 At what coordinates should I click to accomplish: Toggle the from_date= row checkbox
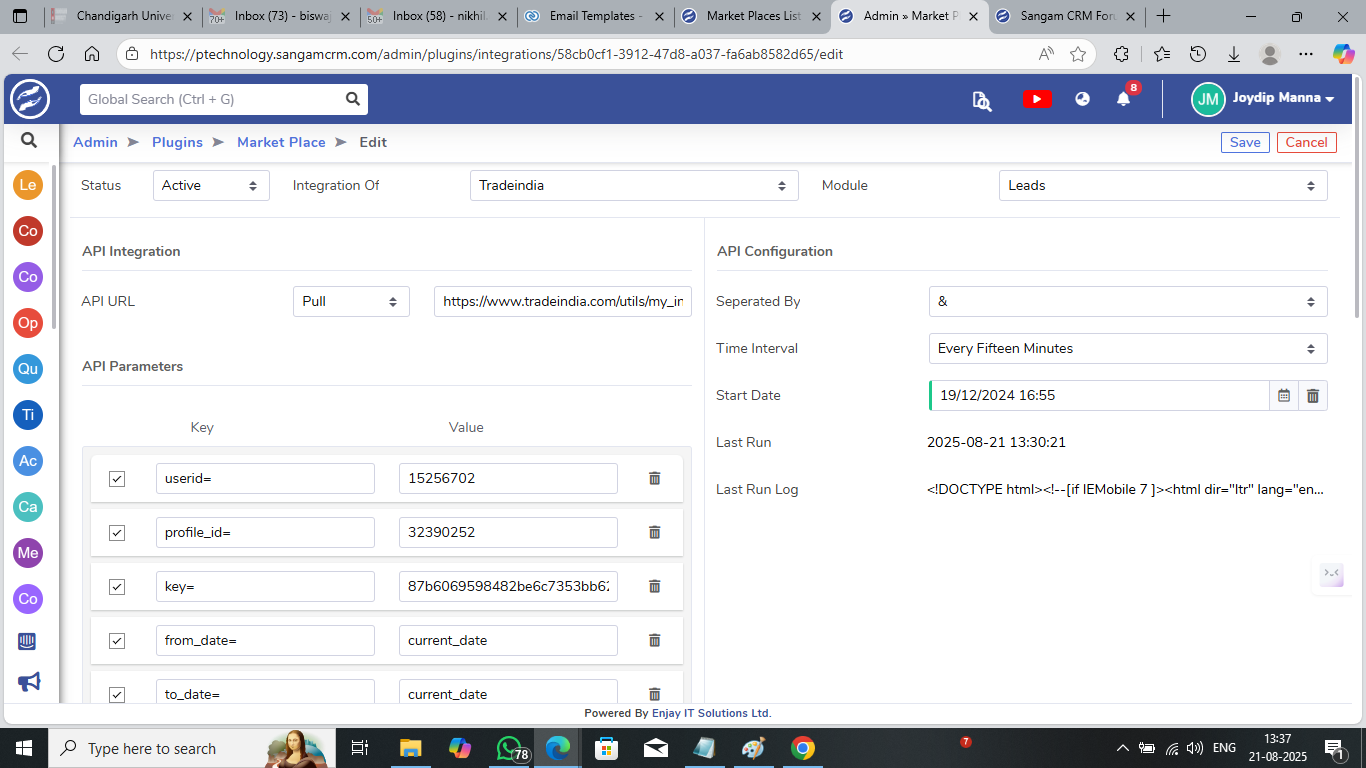pyautogui.click(x=117, y=641)
